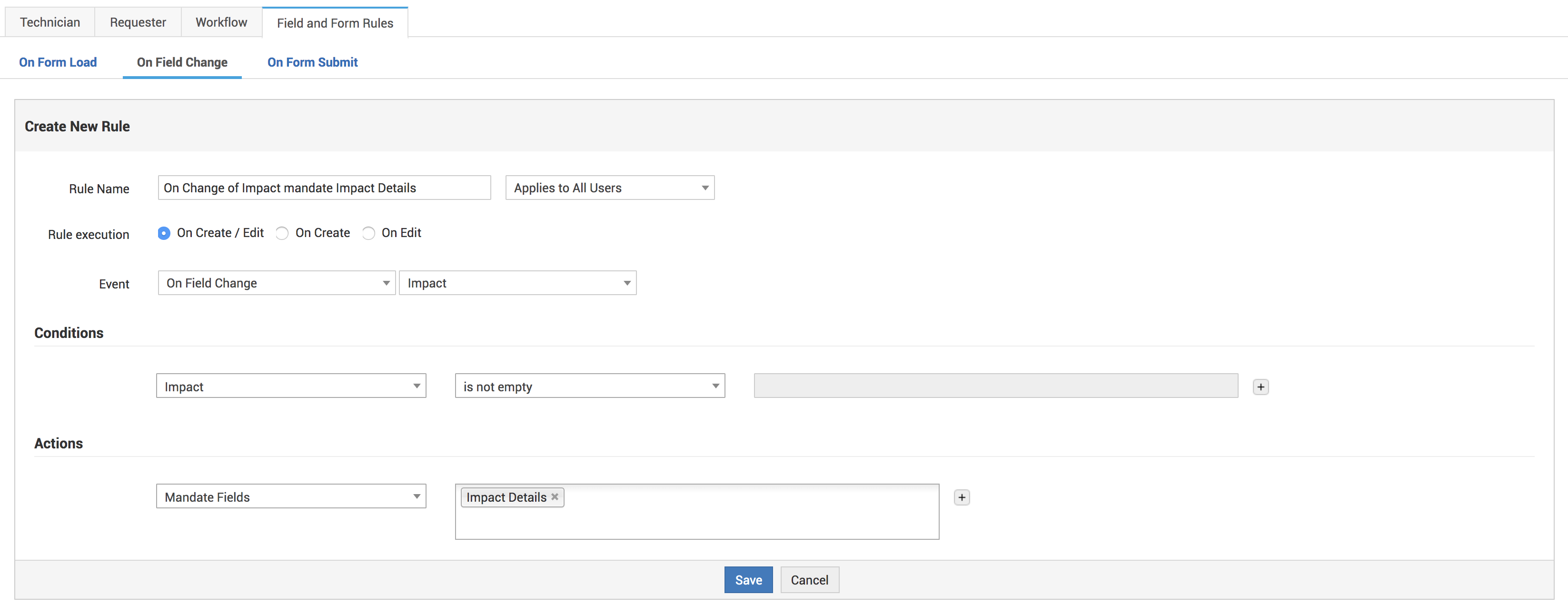The width and height of the screenshot is (1568, 615).
Task: Expand the is not empty operator dropdown
Action: point(589,386)
